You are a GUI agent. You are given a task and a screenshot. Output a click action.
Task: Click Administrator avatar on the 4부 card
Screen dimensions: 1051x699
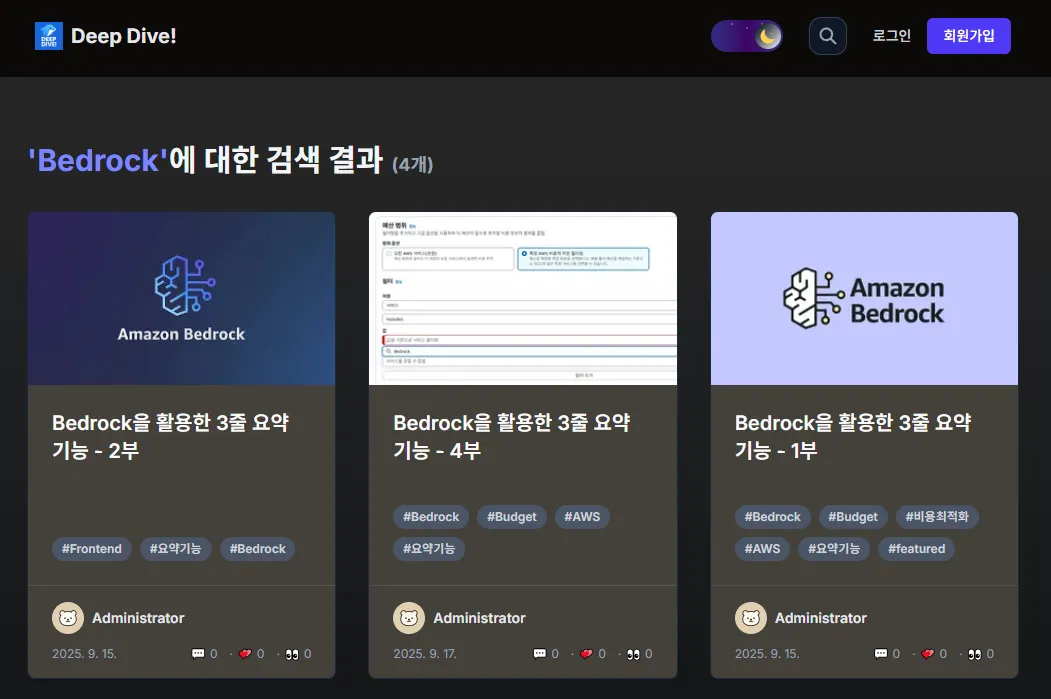point(409,618)
